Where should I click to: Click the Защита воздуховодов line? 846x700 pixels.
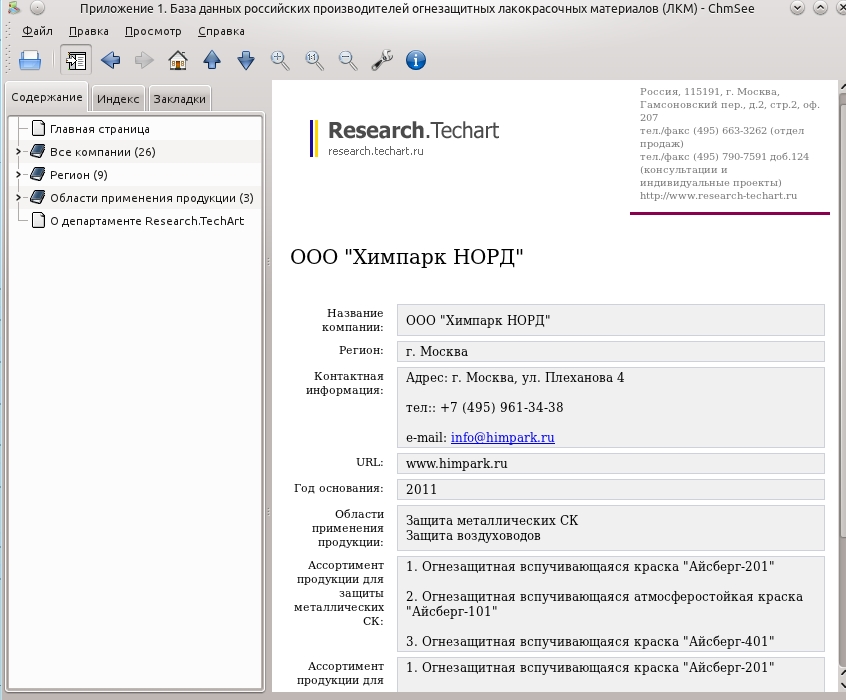(473, 536)
